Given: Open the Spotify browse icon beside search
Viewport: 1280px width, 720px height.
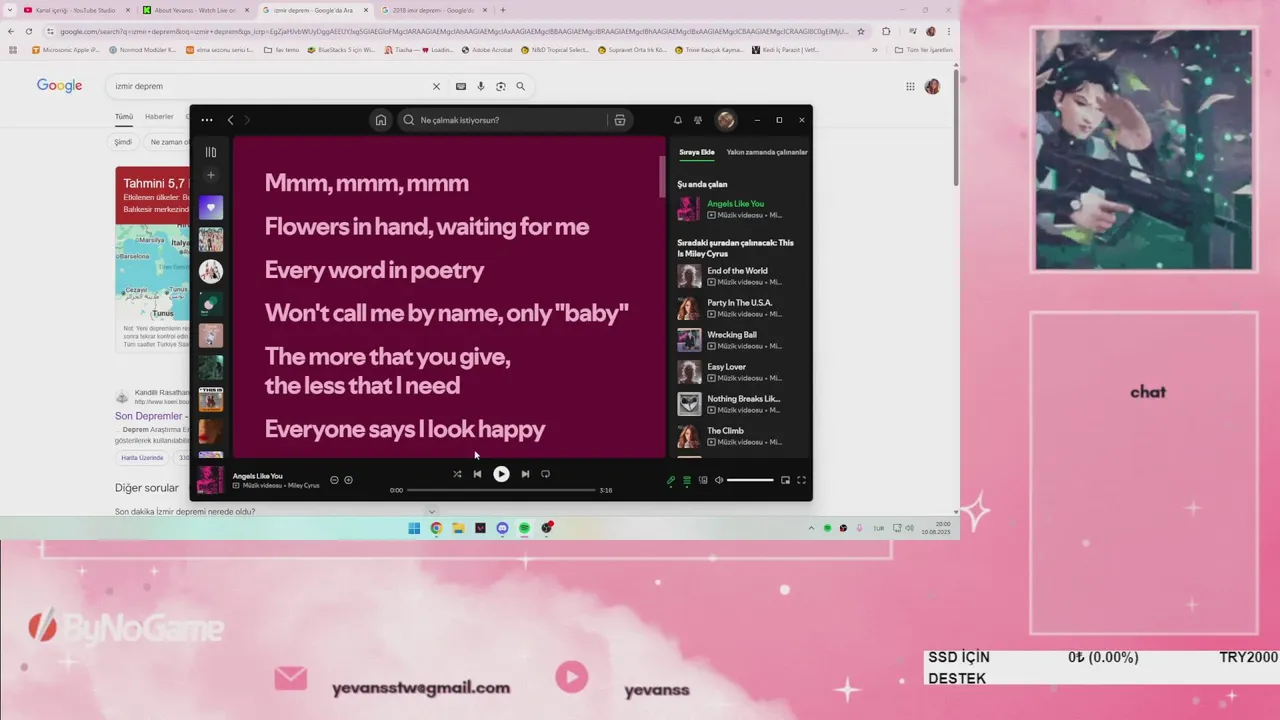Looking at the screenshot, I should coord(620,120).
